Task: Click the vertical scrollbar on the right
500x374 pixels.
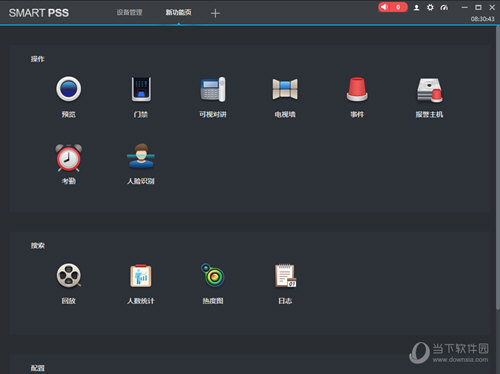Action: [x=498, y=168]
